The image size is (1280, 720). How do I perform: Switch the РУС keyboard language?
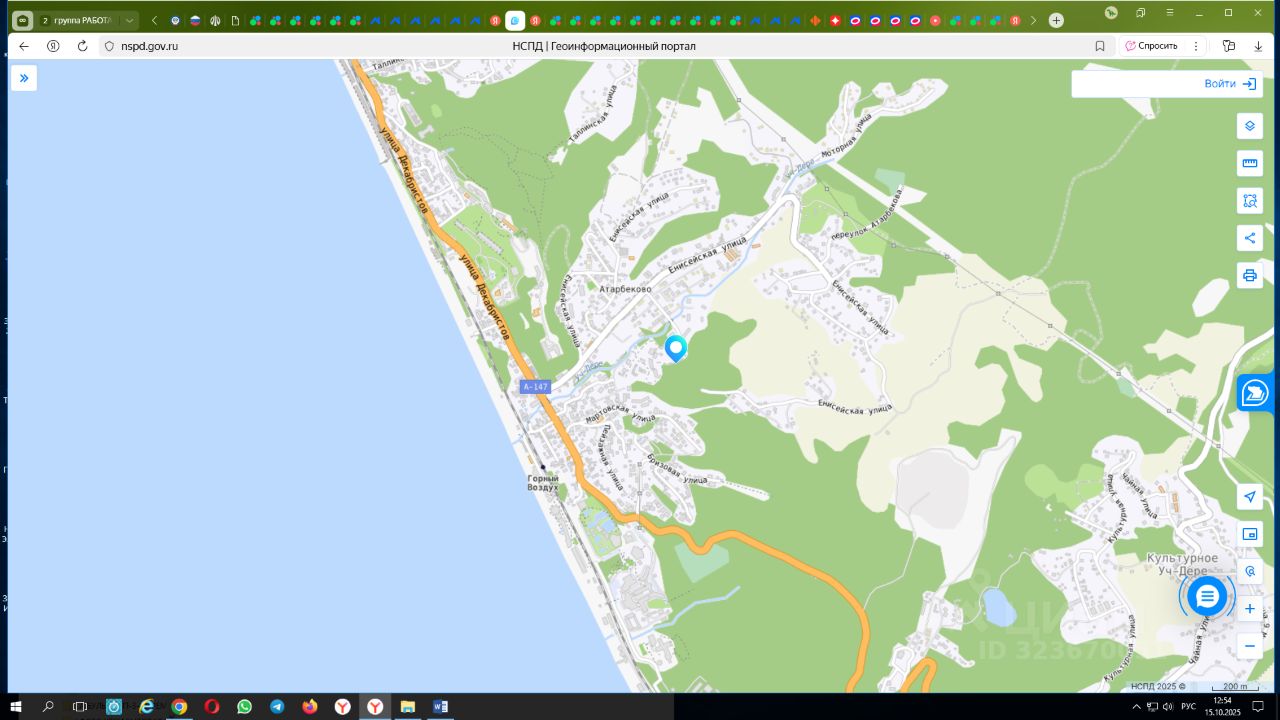pos(1189,707)
